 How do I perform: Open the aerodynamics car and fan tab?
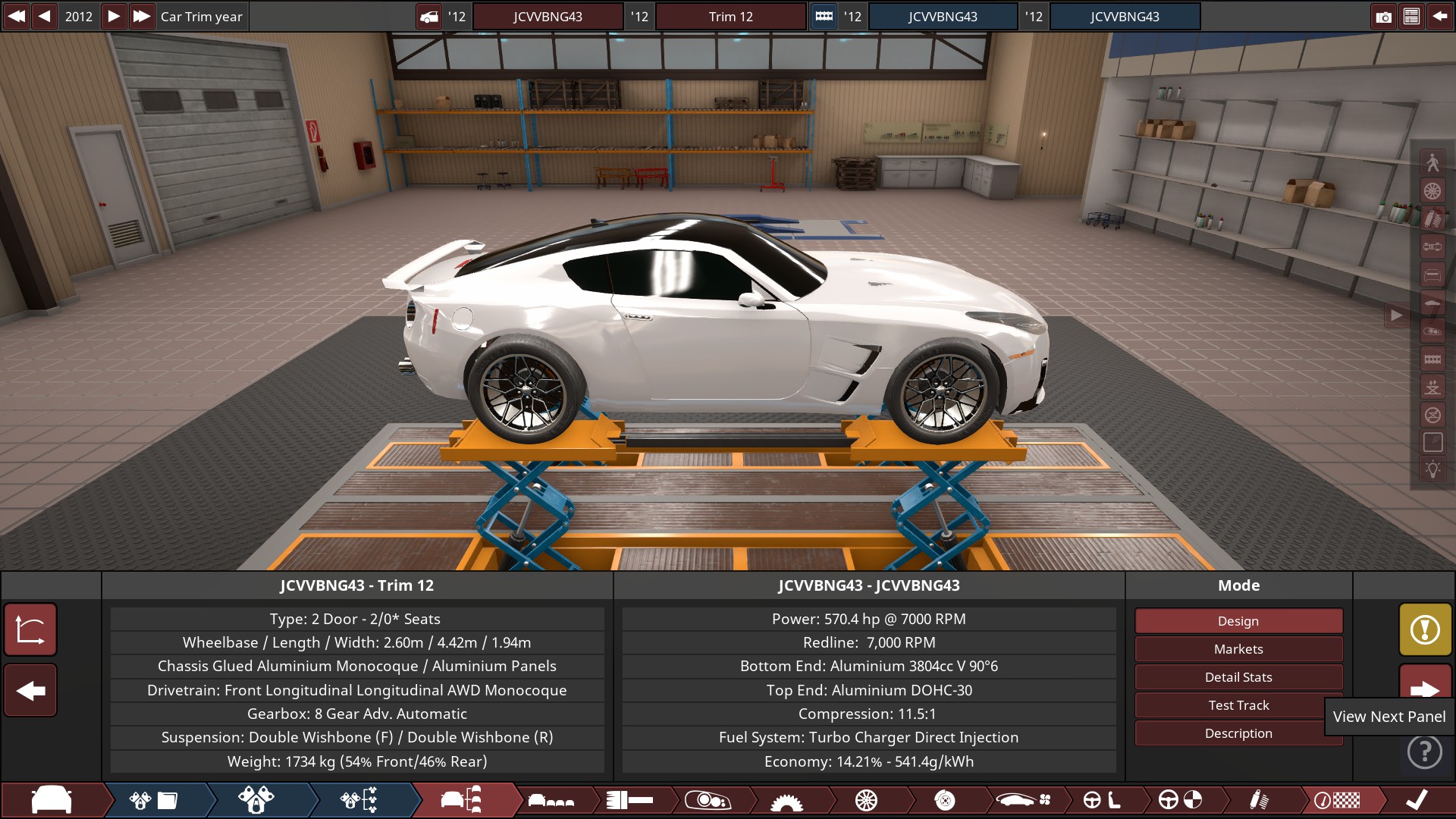click(1023, 800)
